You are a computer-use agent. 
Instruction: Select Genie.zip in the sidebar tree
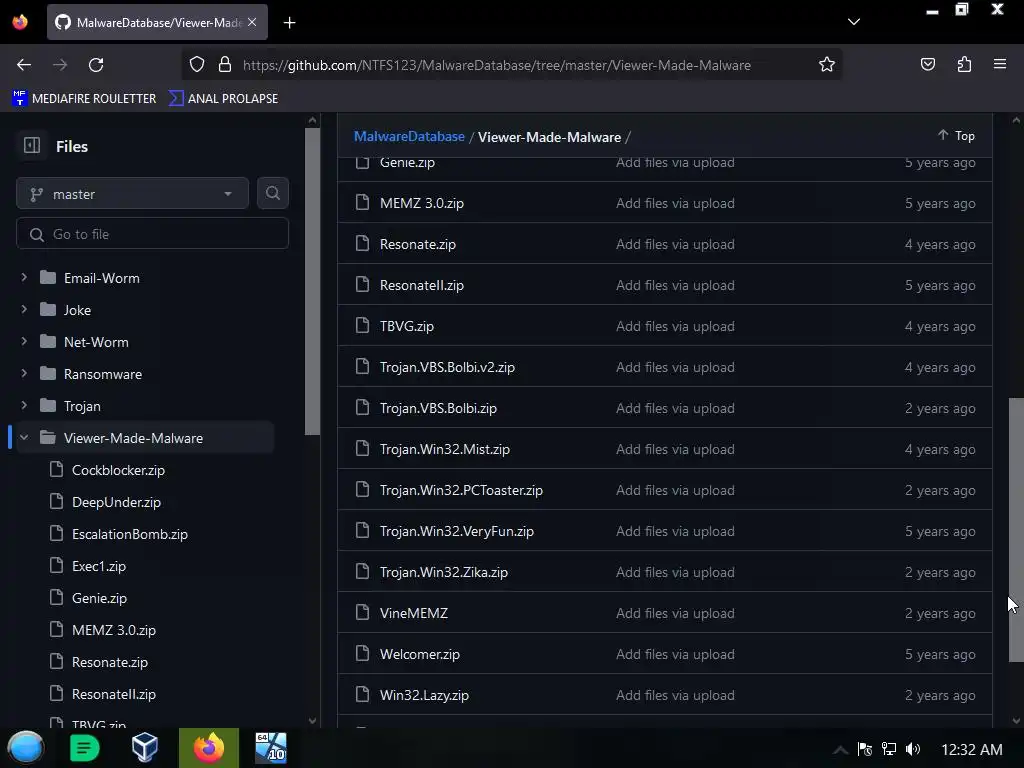coord(99,598)
